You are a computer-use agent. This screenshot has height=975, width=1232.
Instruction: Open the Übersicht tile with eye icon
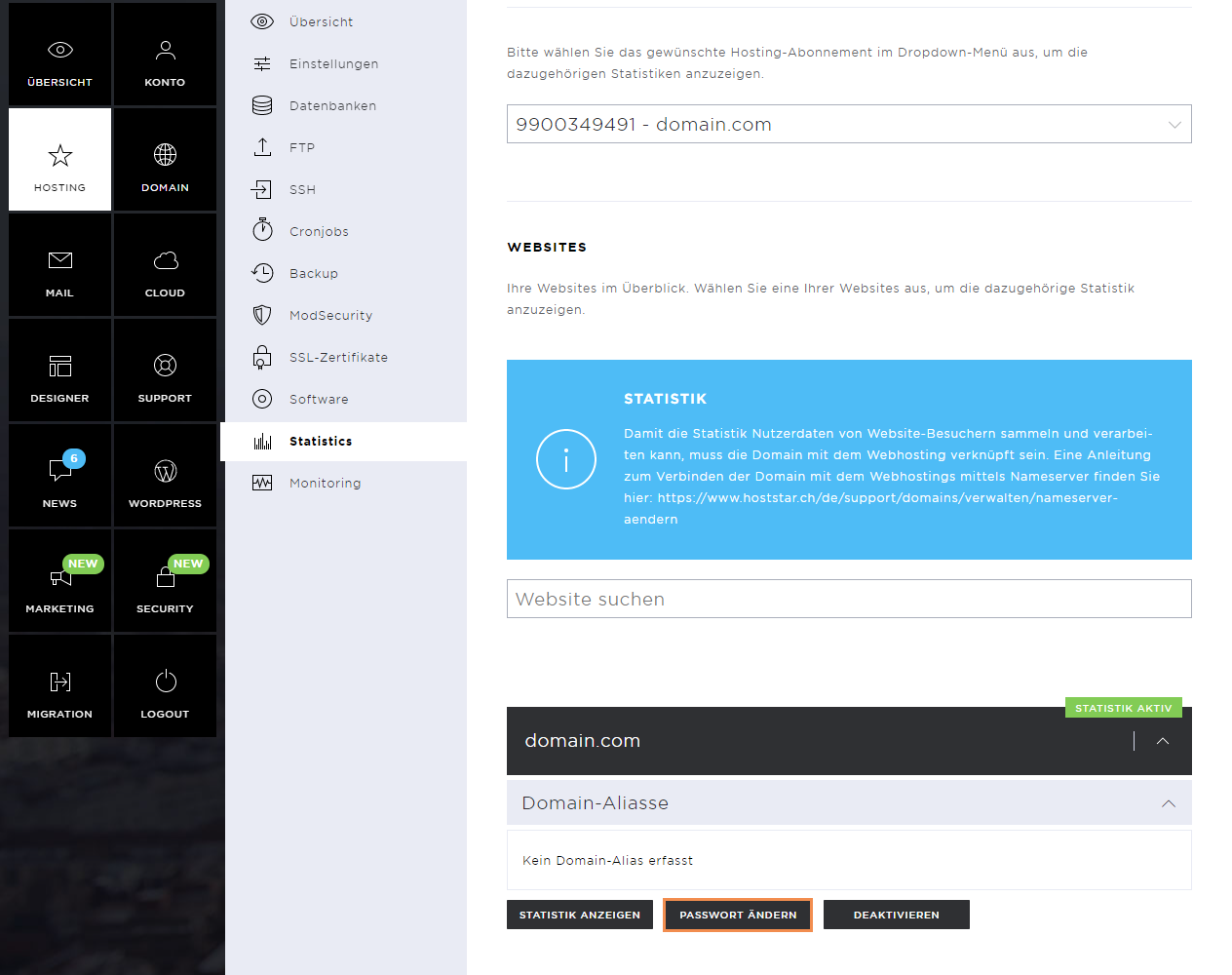[x=60, y=55]
